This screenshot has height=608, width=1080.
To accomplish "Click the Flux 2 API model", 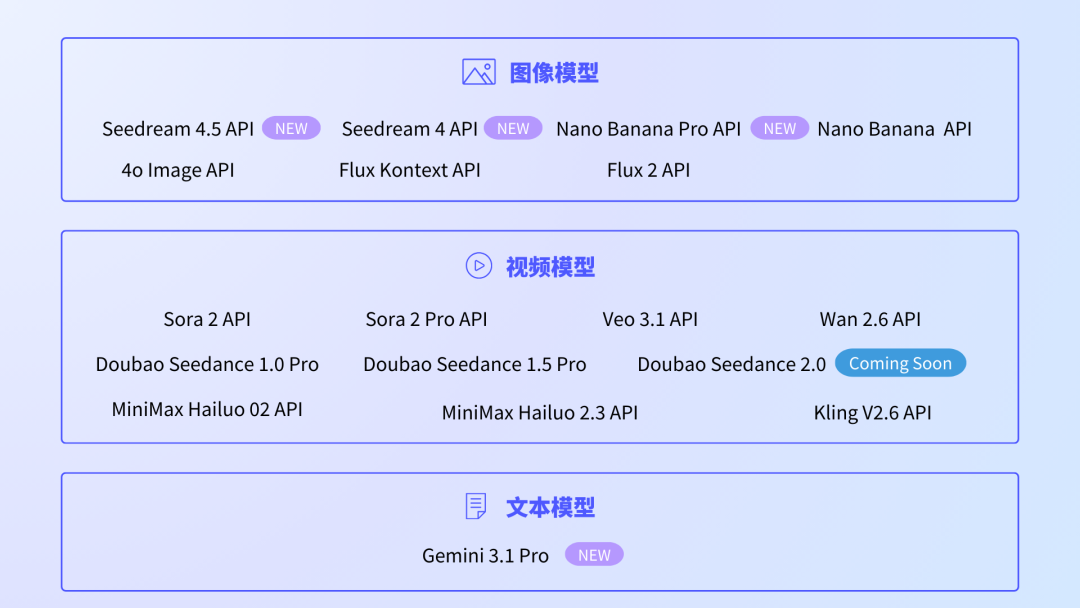I will coord(648,170).
